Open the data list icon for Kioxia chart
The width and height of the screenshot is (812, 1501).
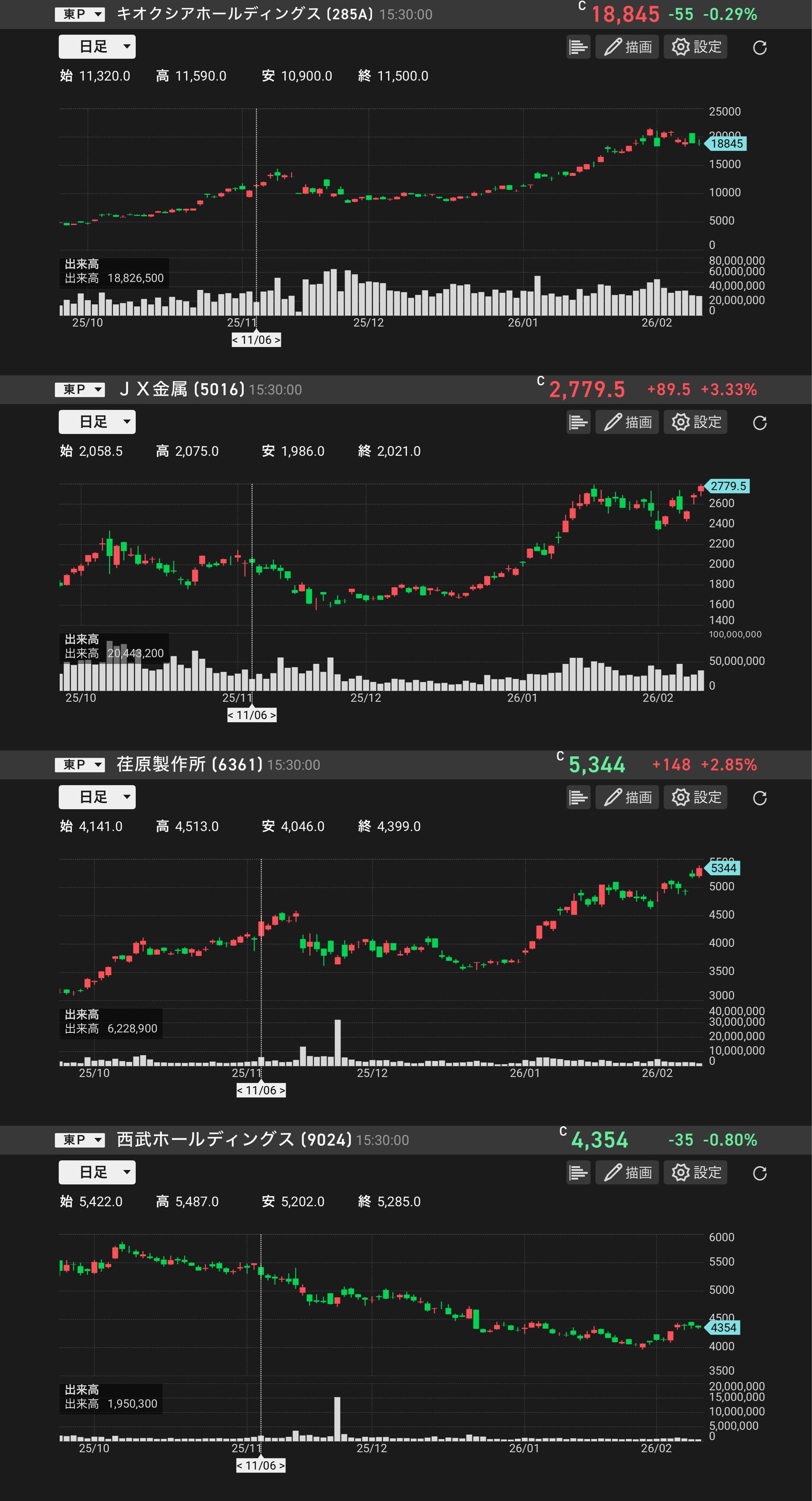pyautogui.click(x=579, y=47)
